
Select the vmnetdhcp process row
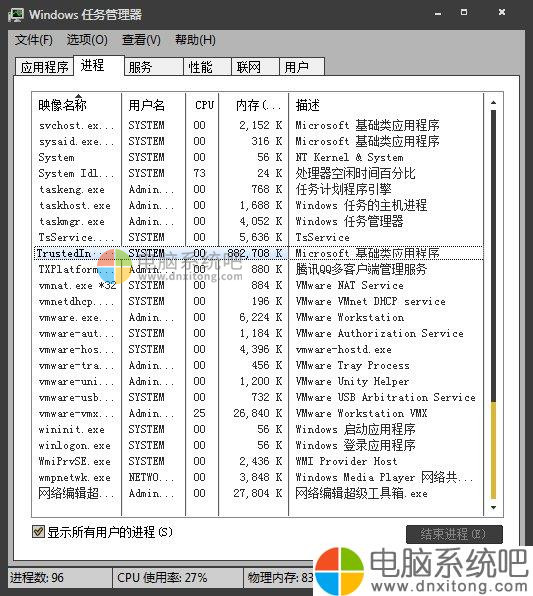(258, 301)
